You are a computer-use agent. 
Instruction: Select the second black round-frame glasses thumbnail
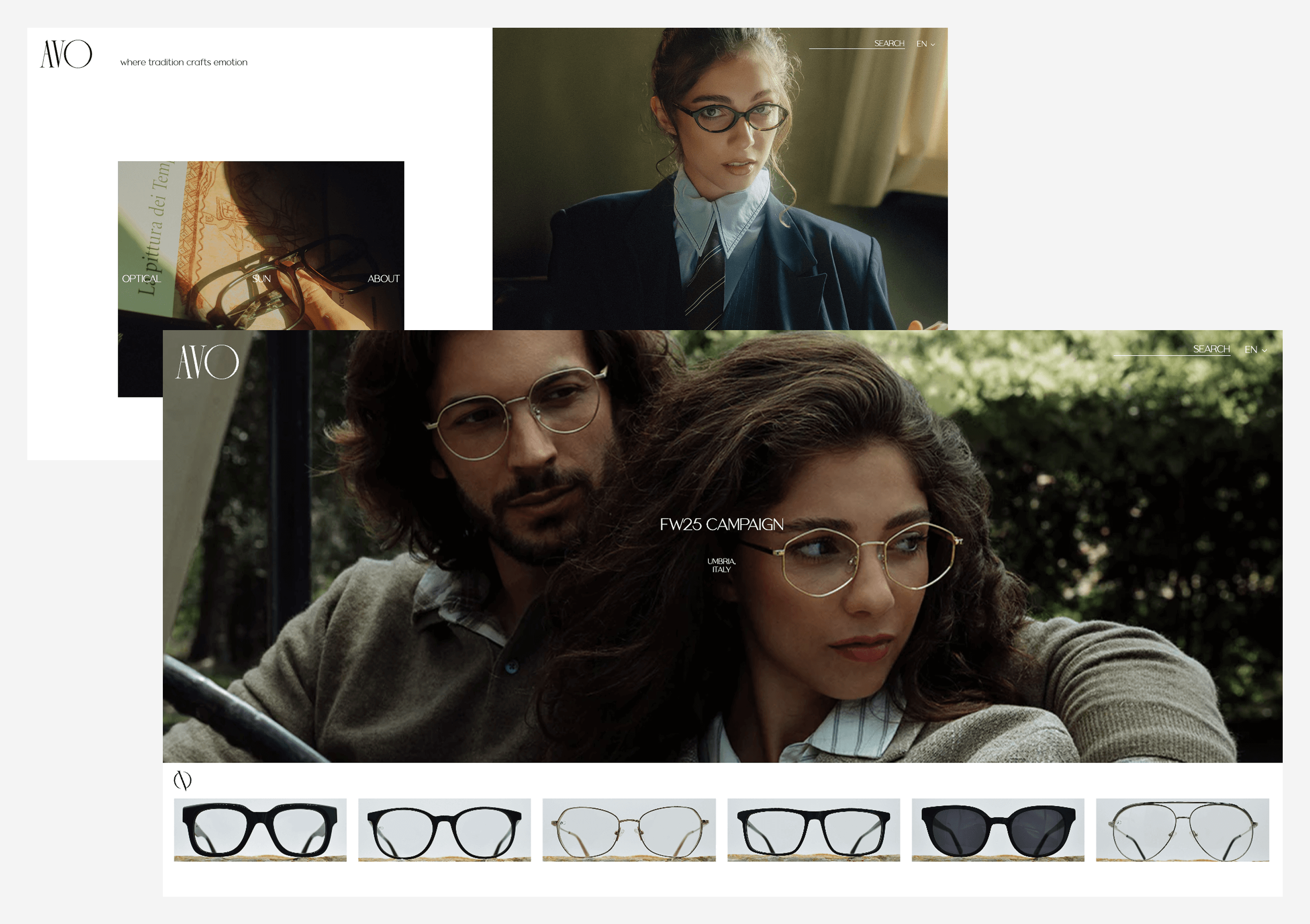coord(444,830)
